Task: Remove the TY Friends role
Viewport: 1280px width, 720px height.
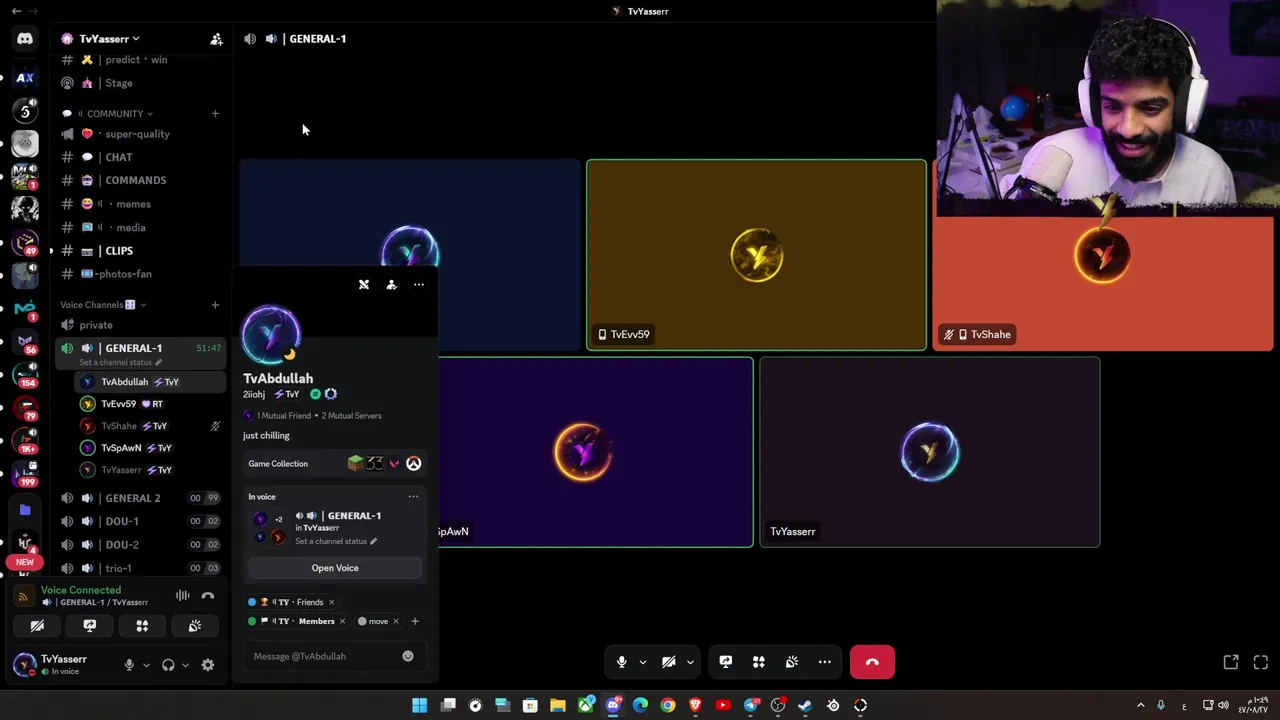Action: 331,602
